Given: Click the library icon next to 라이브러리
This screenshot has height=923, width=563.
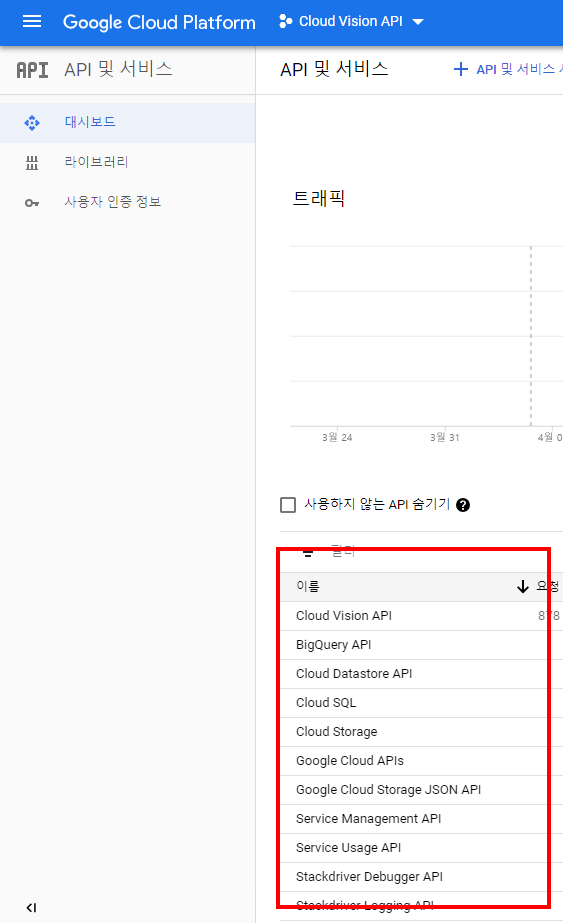Looking at the screenshot, I should [x=32, y=162].
